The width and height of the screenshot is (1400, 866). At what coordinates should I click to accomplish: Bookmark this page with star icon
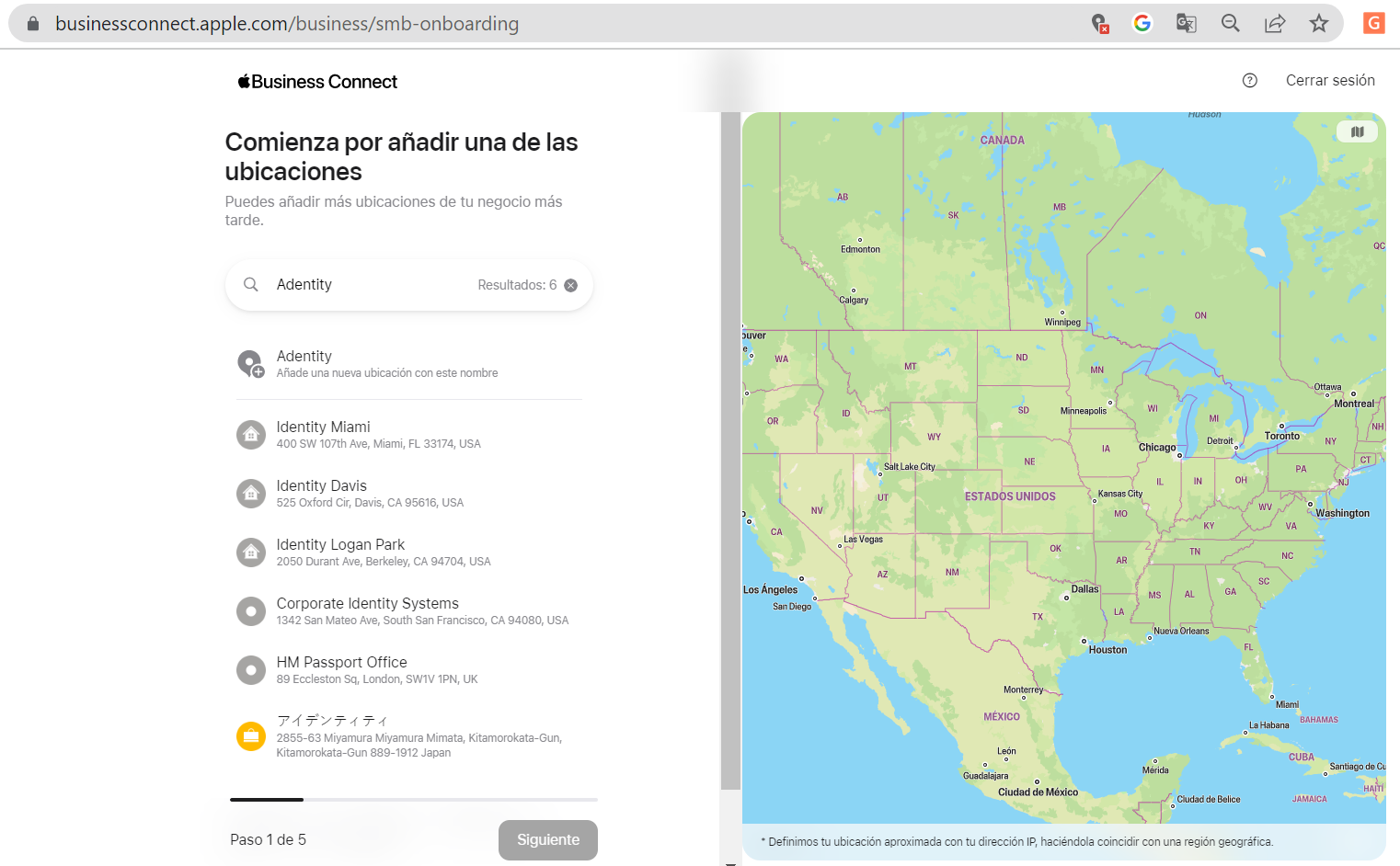1318,24
